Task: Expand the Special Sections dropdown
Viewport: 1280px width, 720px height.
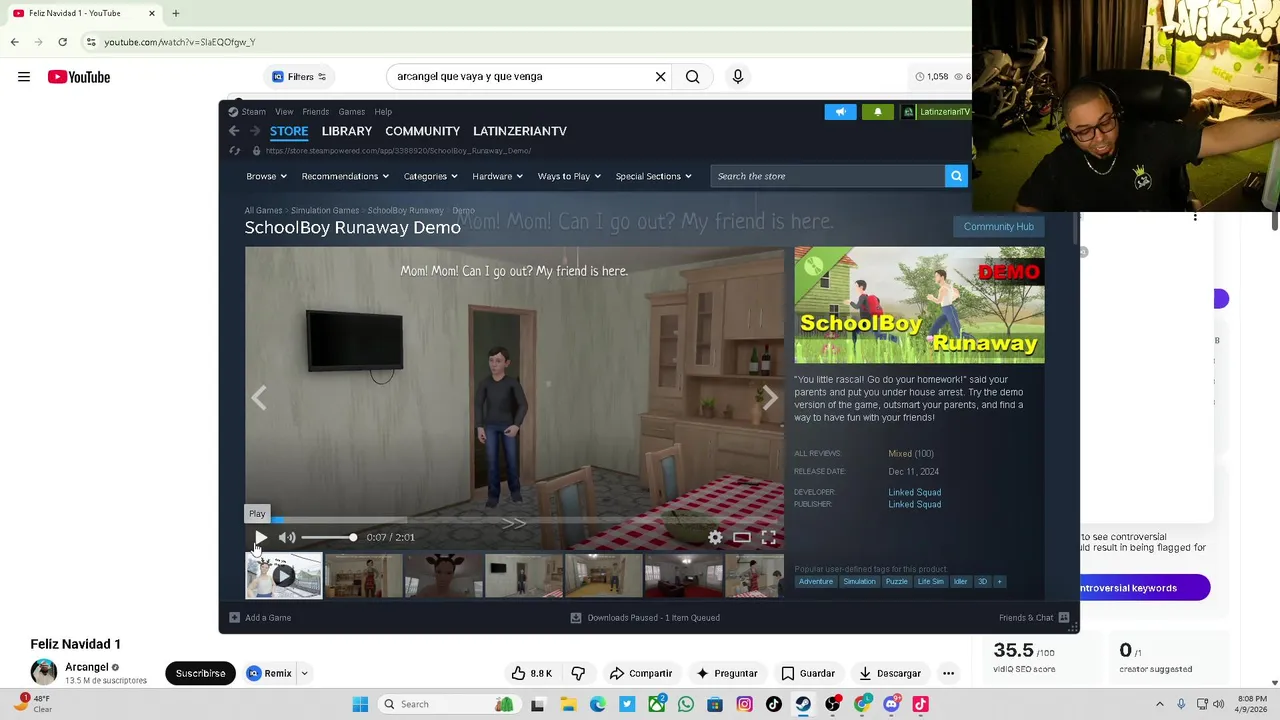Action: (653, 176)
